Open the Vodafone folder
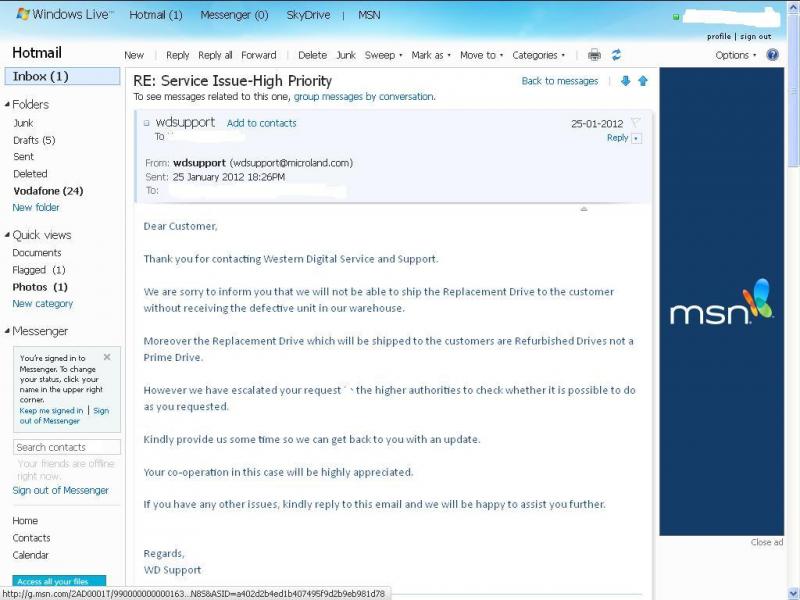Viewport: 800px width, 600px height. pyautogui.click(x=48, y=191)
